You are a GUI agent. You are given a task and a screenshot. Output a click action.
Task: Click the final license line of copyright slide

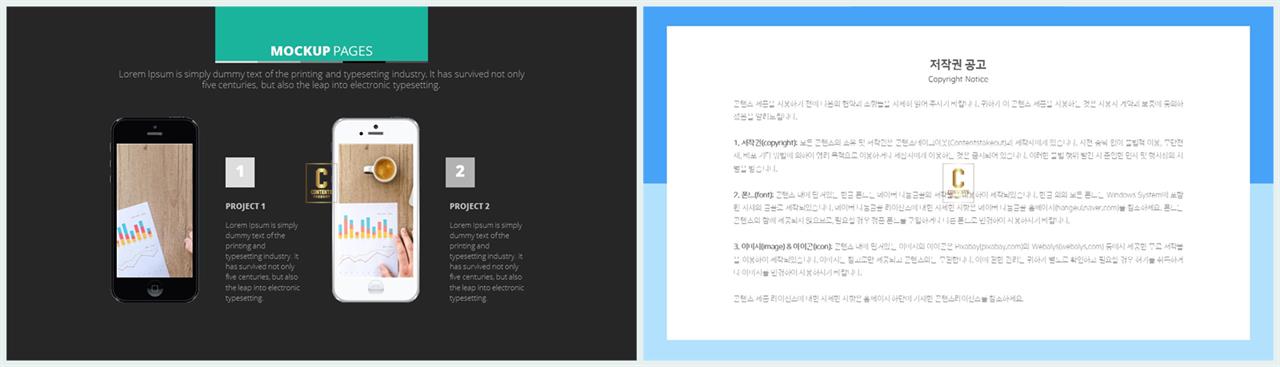point(878,298)
